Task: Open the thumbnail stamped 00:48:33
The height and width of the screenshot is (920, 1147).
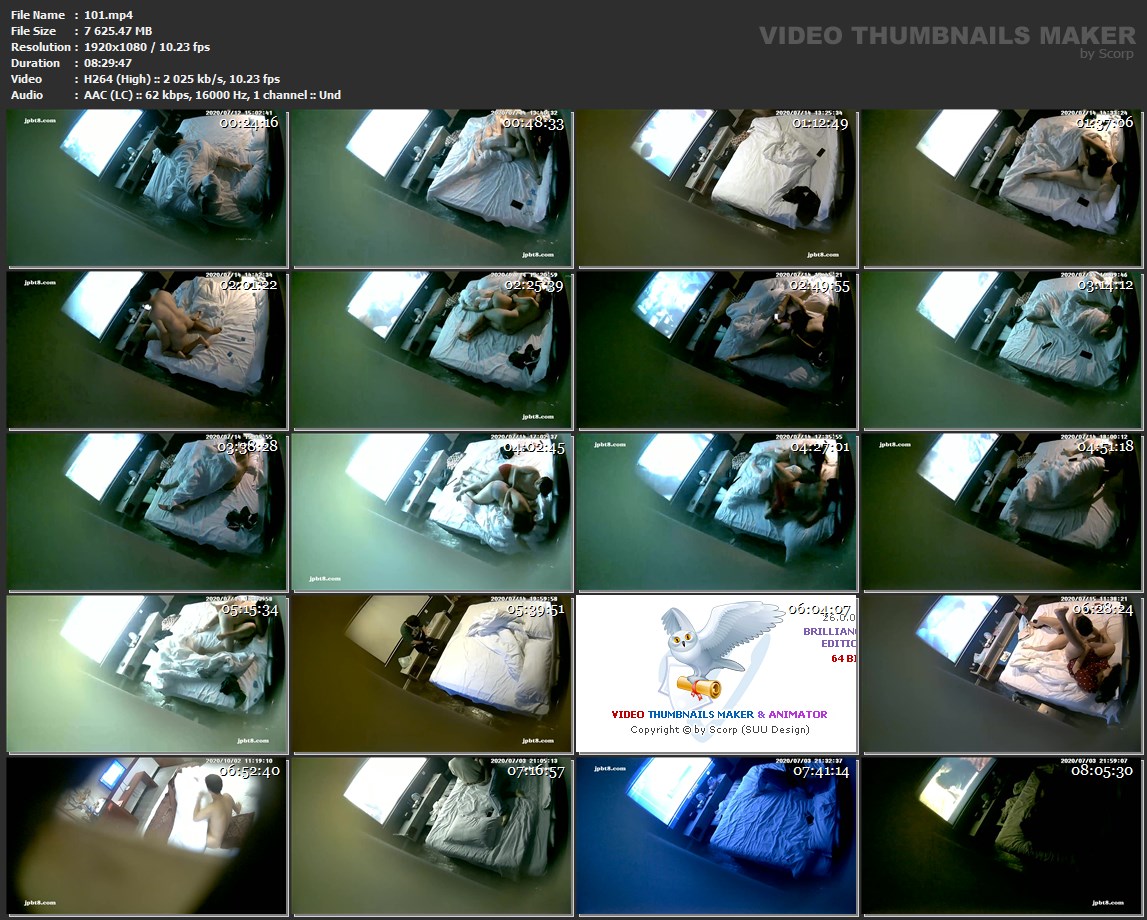Action: coord(432,188)
